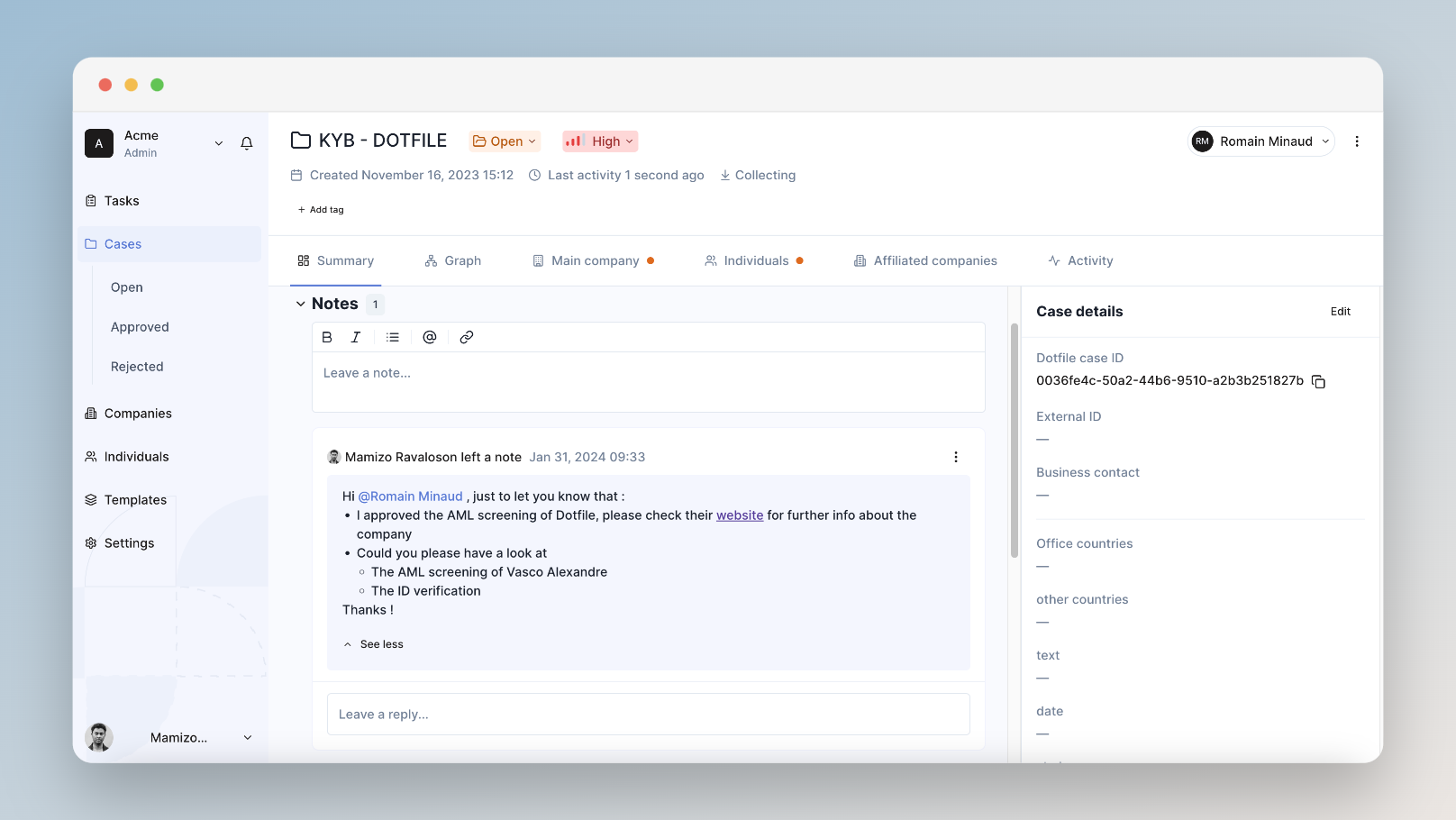Collapse the Notes section
The image size is (1456, 820).
pyautogui.click(x=301, y=304)
